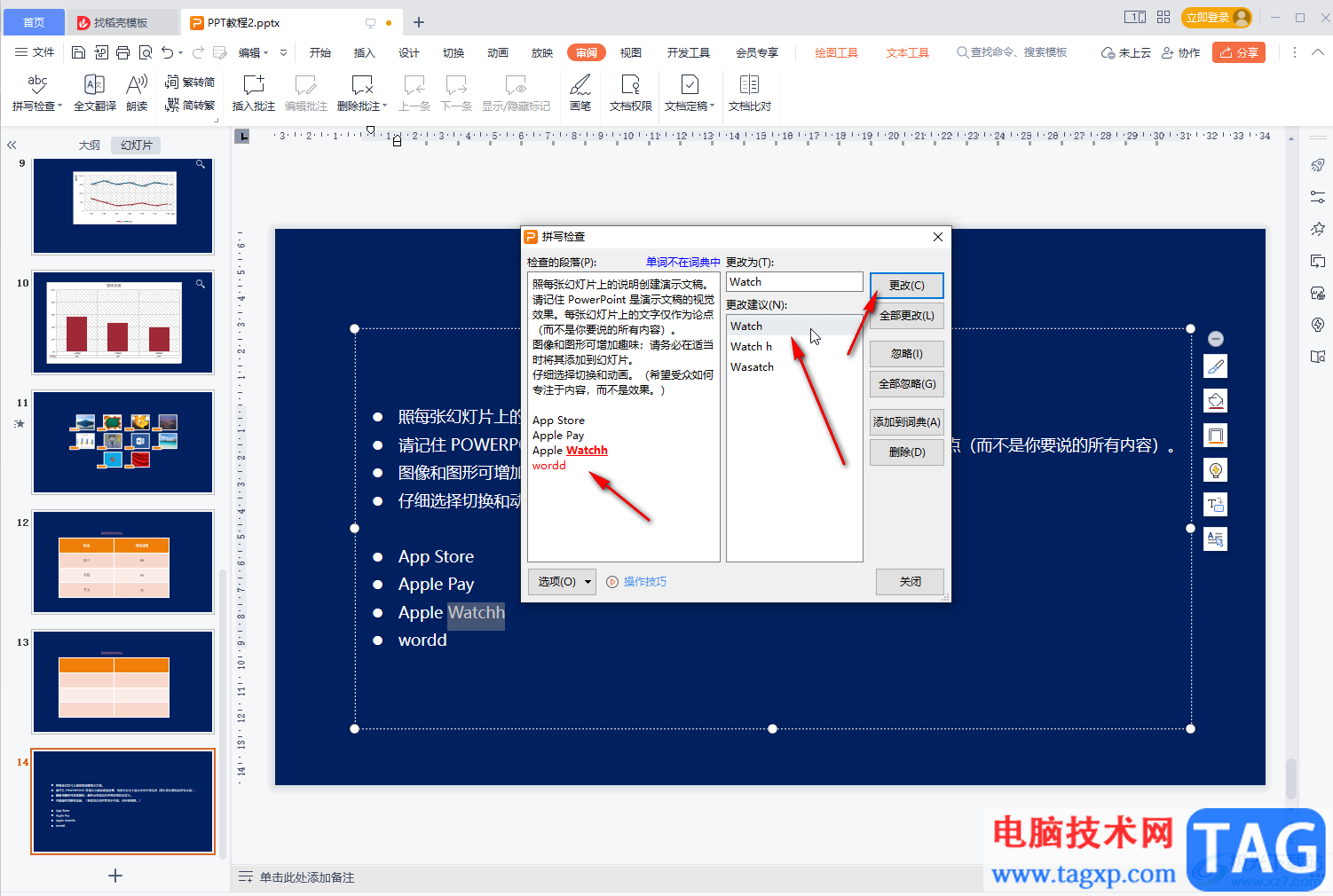Click the 更改(C) change button
1333x896 pixels.
(x=907, y=286)
